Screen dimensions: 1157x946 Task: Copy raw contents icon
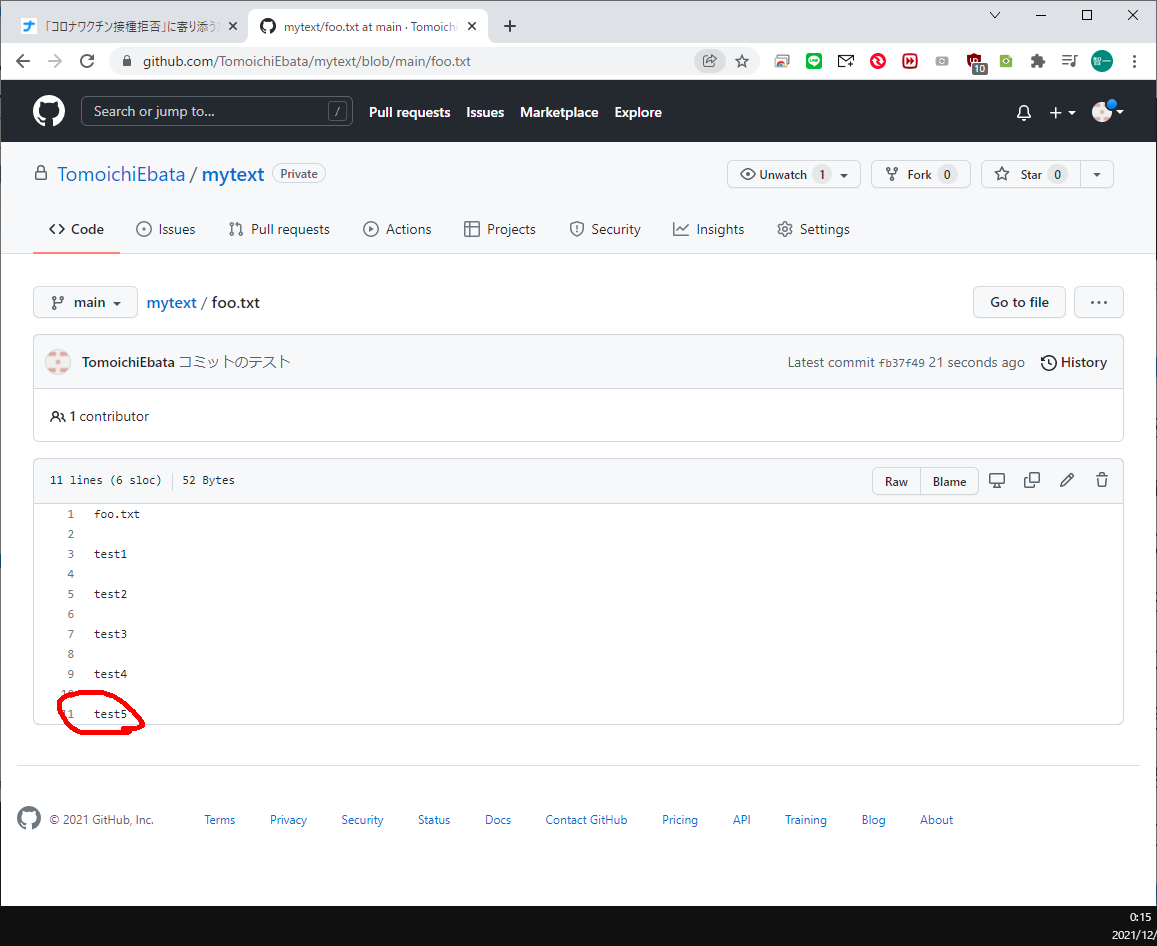coord(1032,481)
